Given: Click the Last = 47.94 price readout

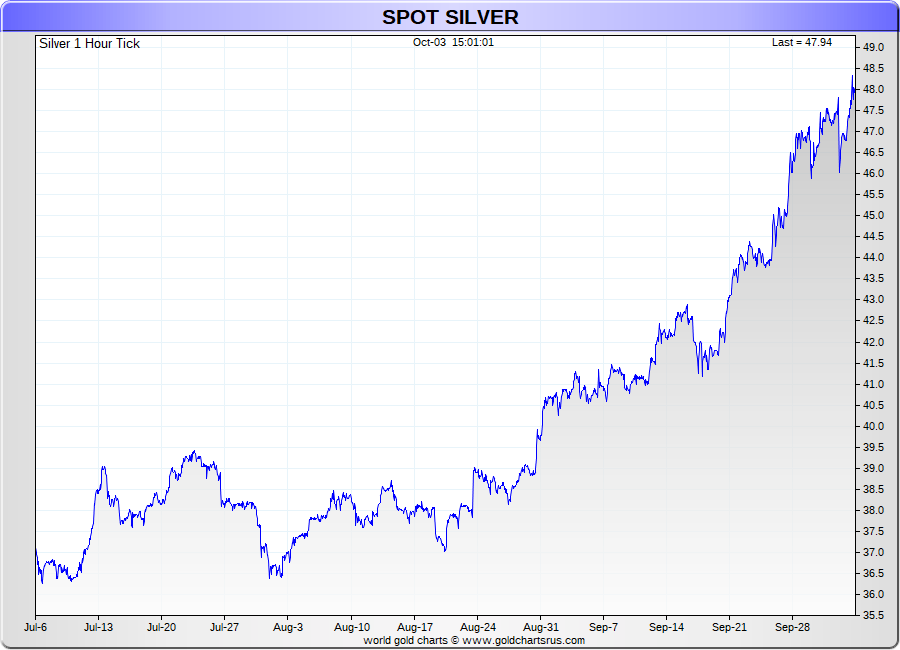Looking at the screenshot, I should pos(802,42).
